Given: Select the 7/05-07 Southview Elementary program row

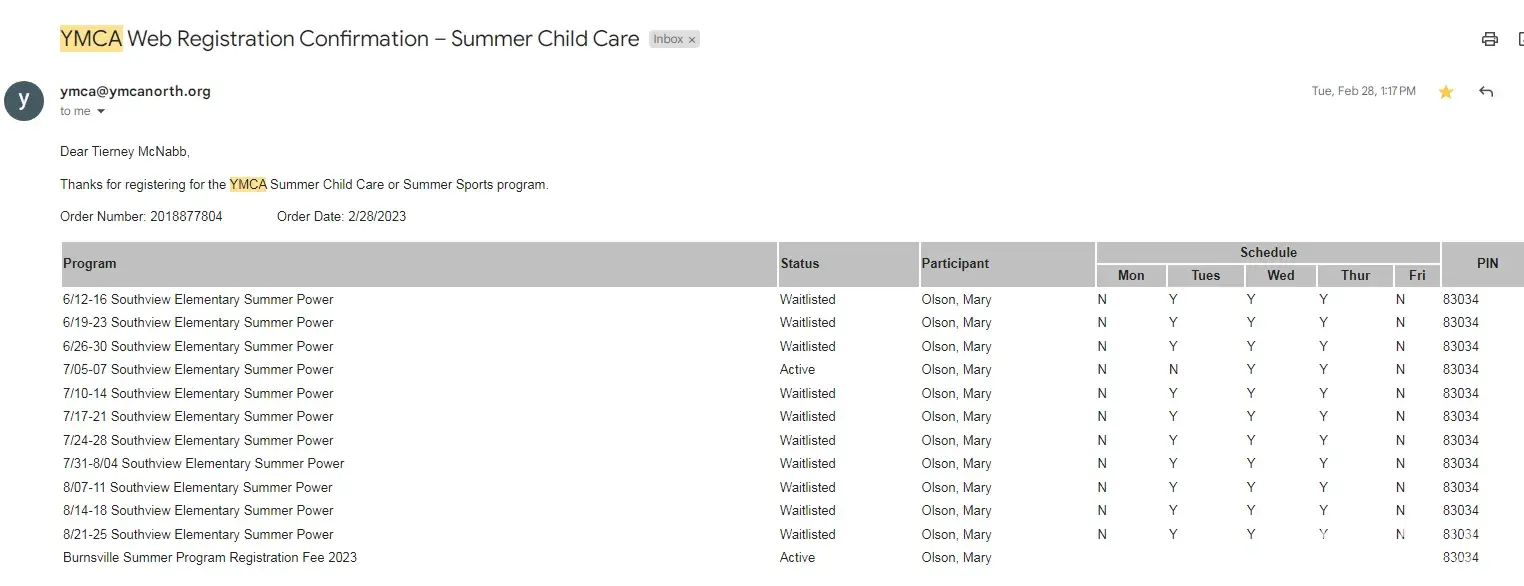Looking at the screenshot, I should pyautogui.click(x=198, y=370).
